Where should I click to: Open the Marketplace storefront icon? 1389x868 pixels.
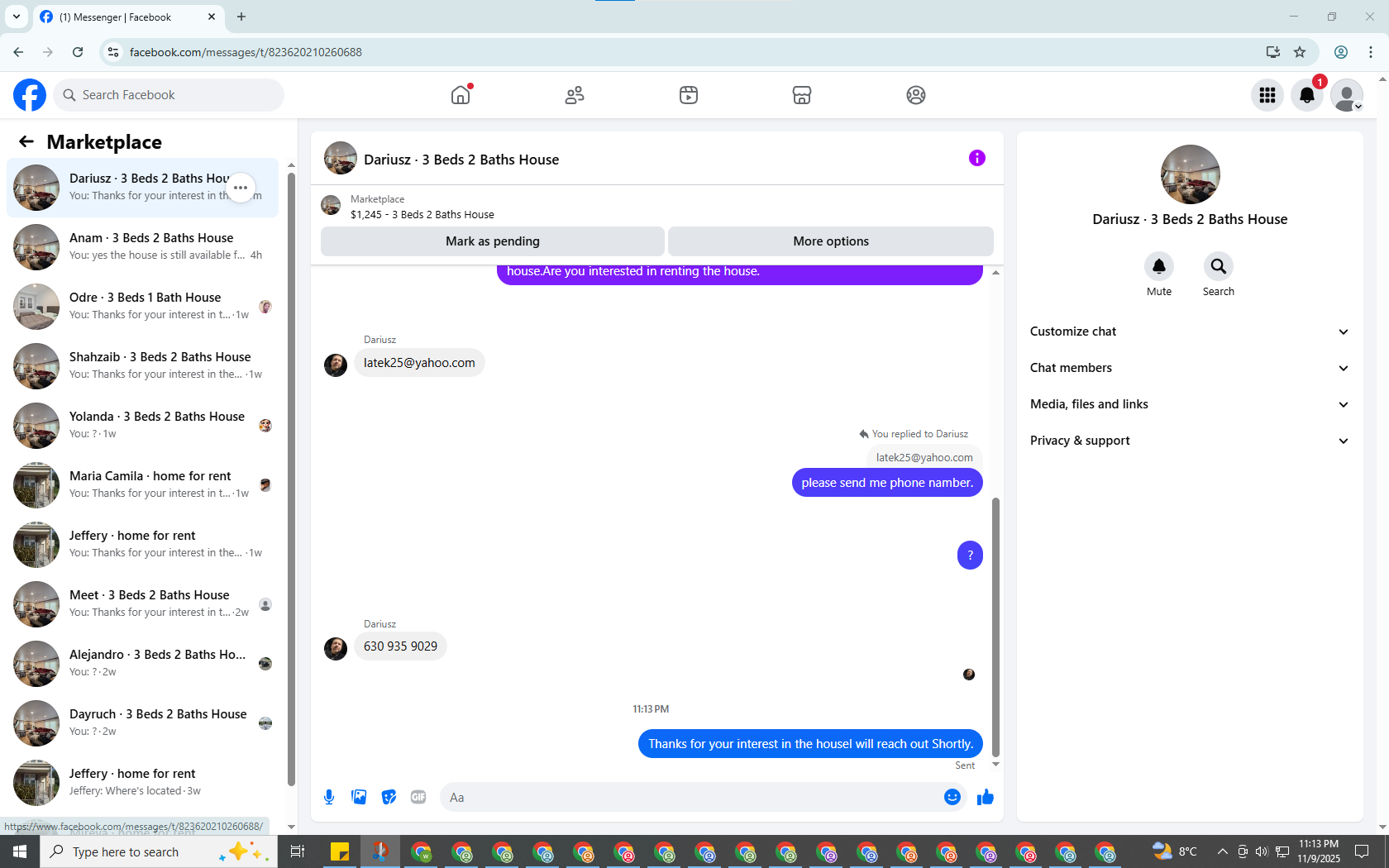(x=802, y=95)
